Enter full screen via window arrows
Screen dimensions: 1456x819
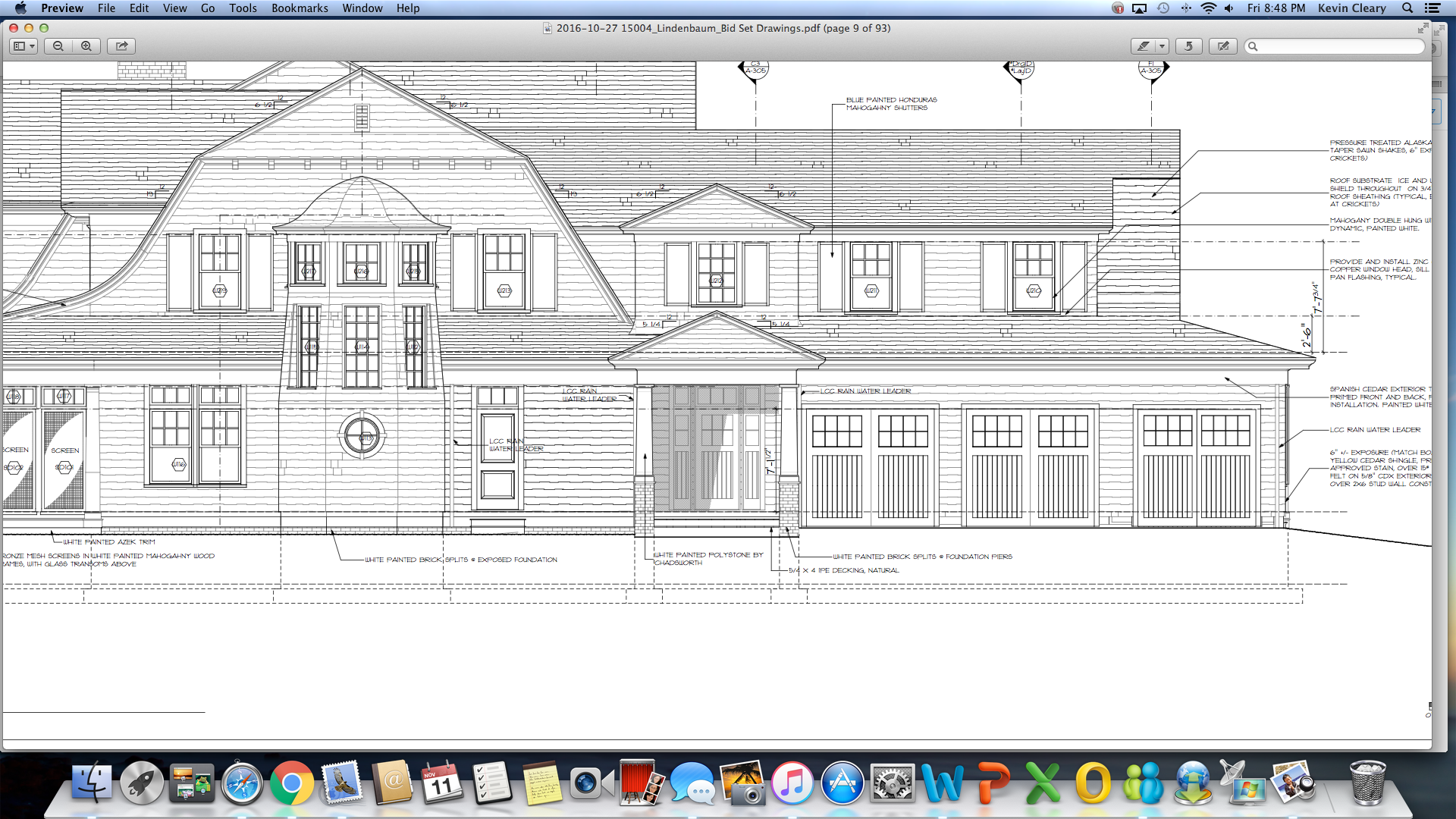tap(1423, 28)
